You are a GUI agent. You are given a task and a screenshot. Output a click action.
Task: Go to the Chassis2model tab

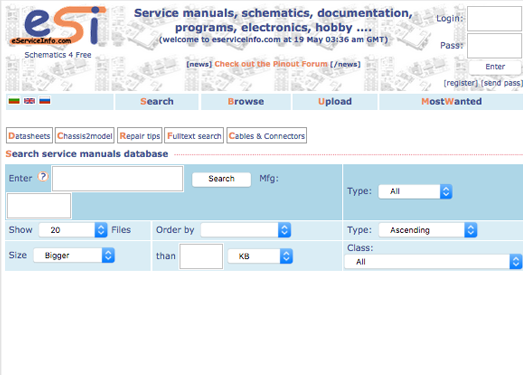coord(85,136)
